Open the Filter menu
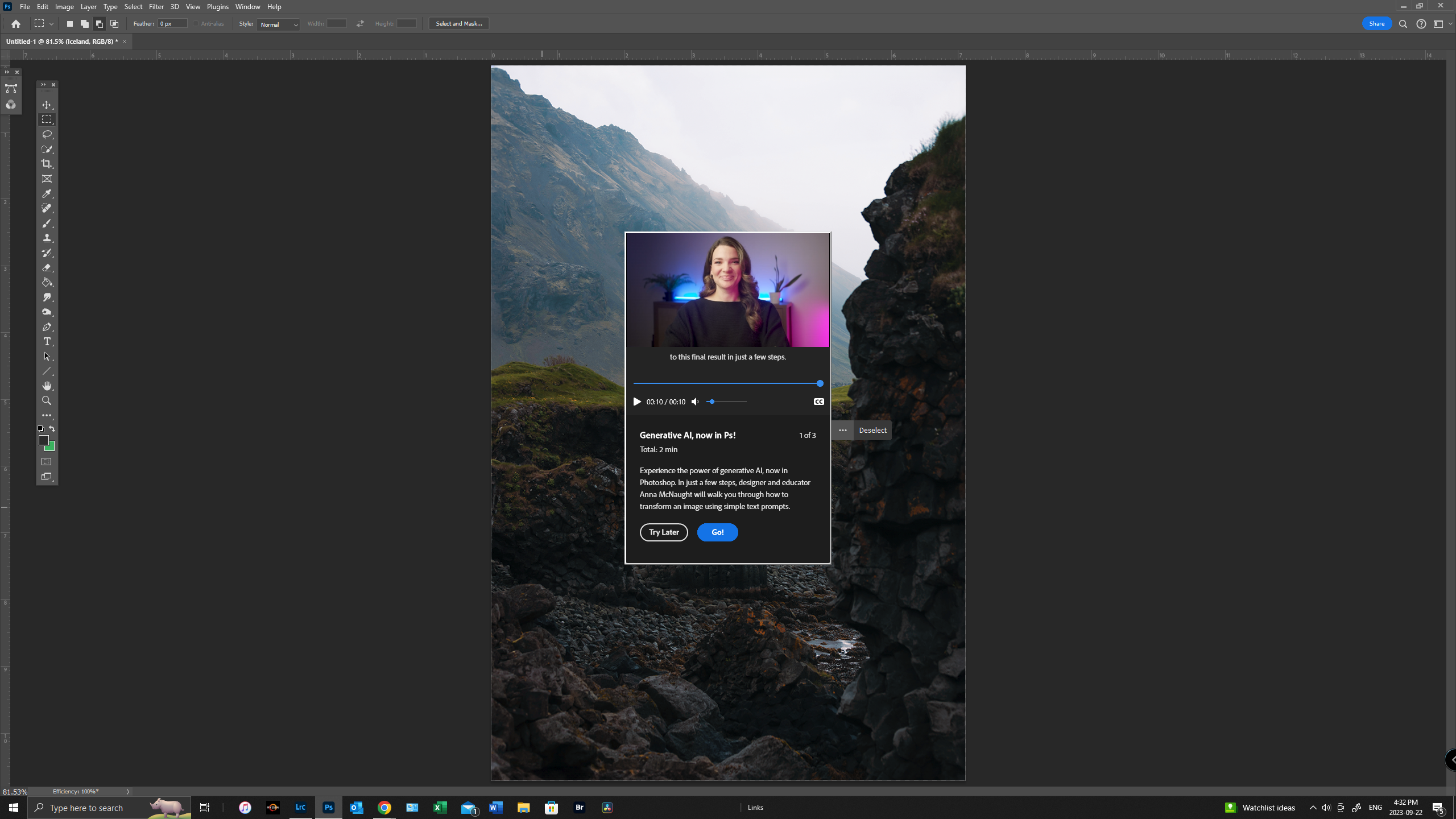Screen dimensions: 1456x819 156,6
